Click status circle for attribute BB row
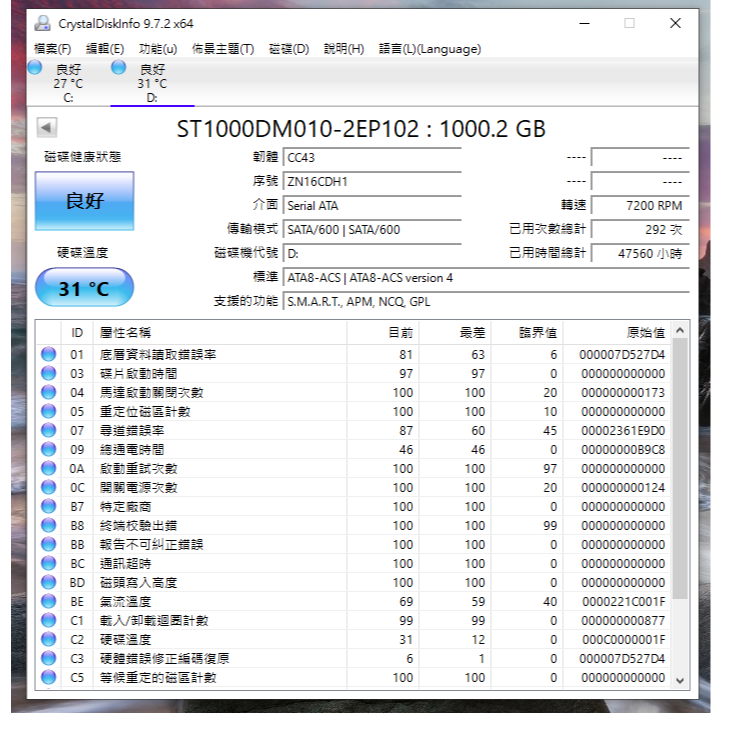The height and width of the screenshot is (730, 730). pos(48,544)
